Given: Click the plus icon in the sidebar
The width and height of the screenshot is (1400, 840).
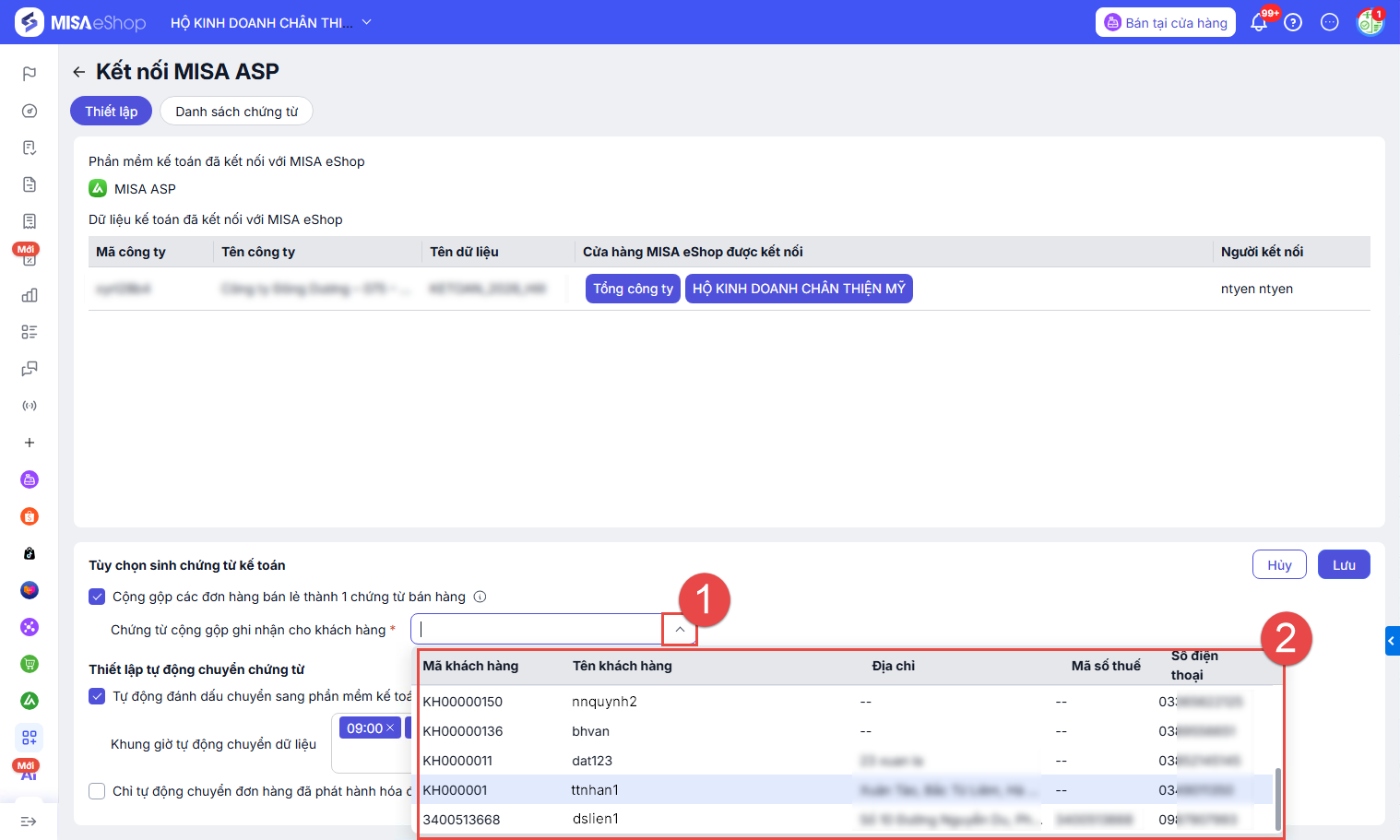Looking at the screenshot, I should [30, 443].
